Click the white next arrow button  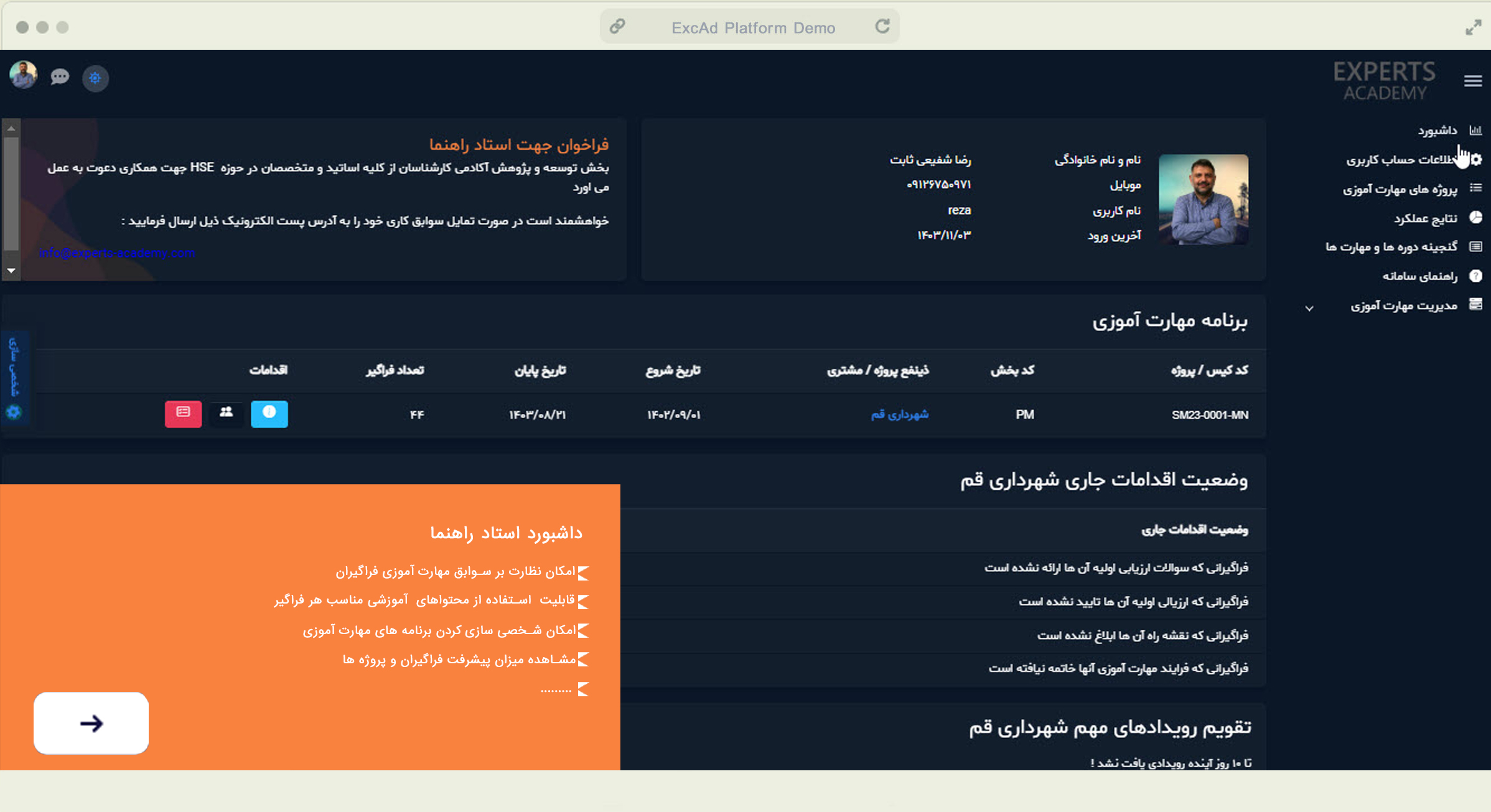coord(91,723)
